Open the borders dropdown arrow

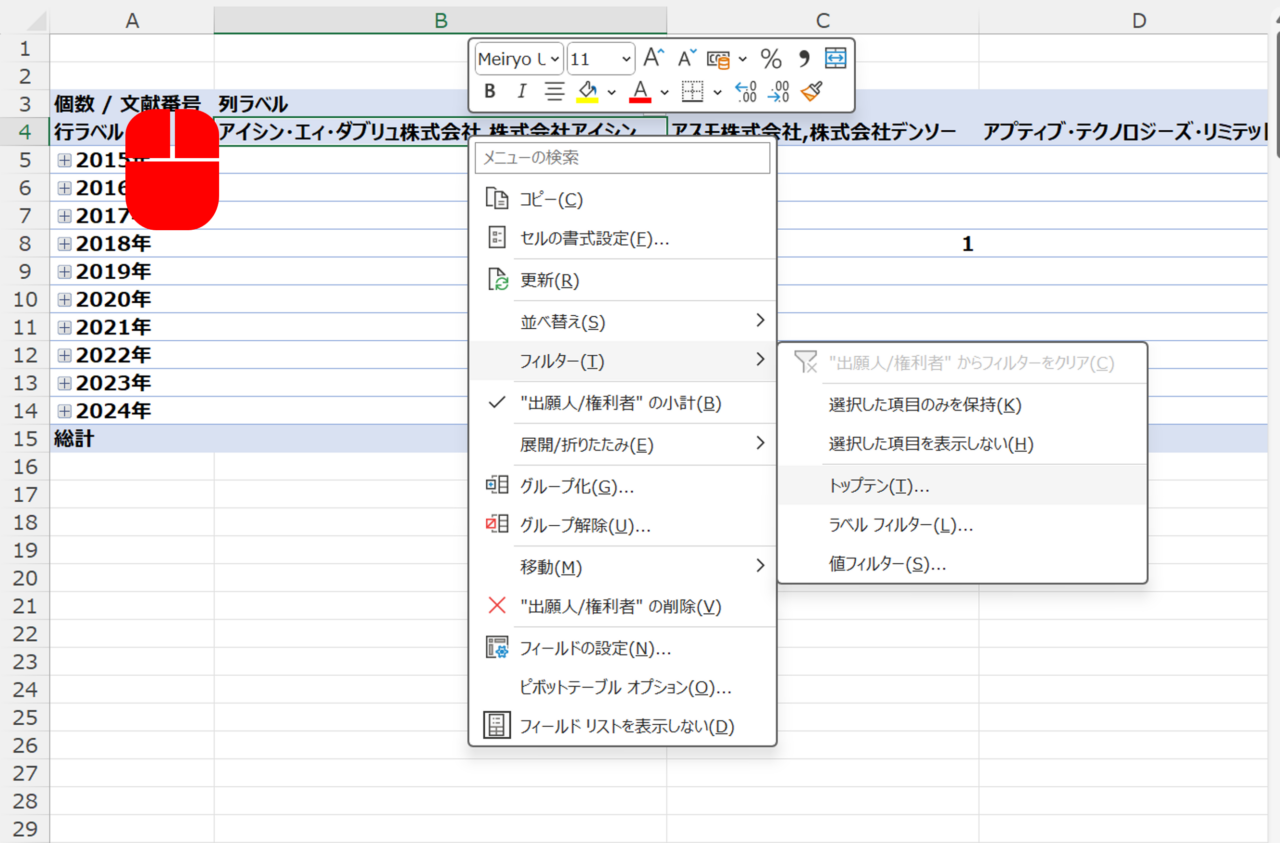click(718, 92)
